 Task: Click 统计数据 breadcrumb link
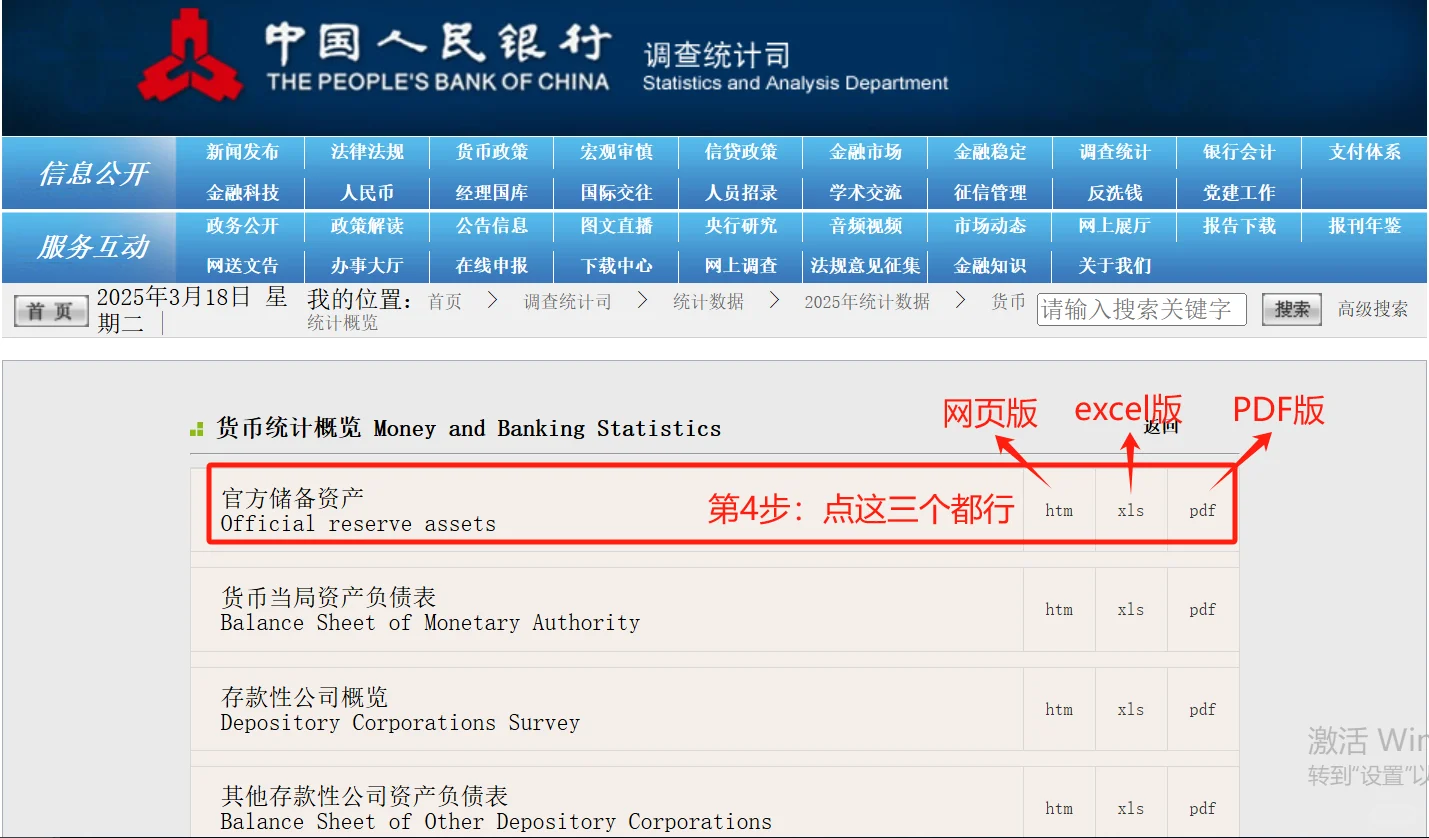point(708,301)
